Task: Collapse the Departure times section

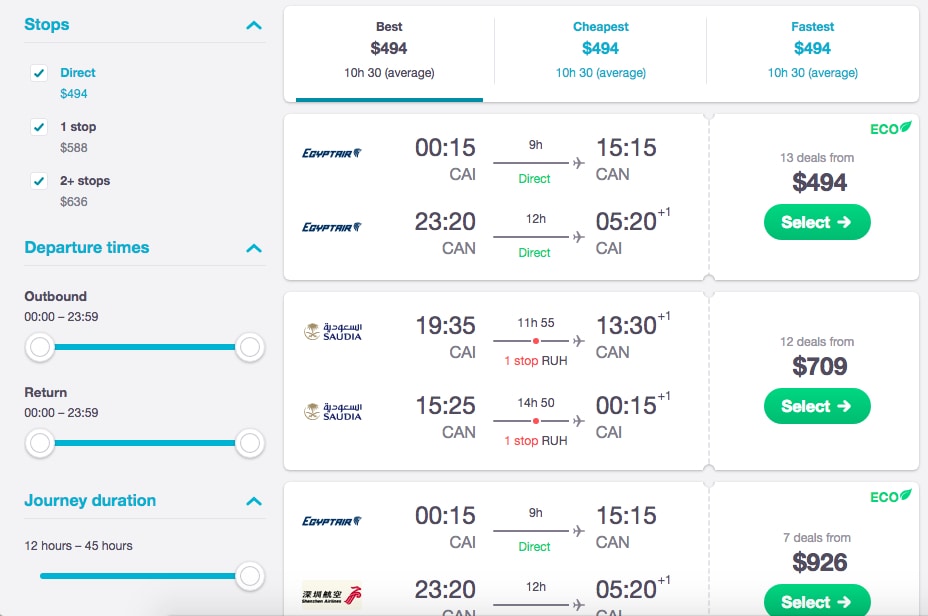Action: click(x=254, y=248)
